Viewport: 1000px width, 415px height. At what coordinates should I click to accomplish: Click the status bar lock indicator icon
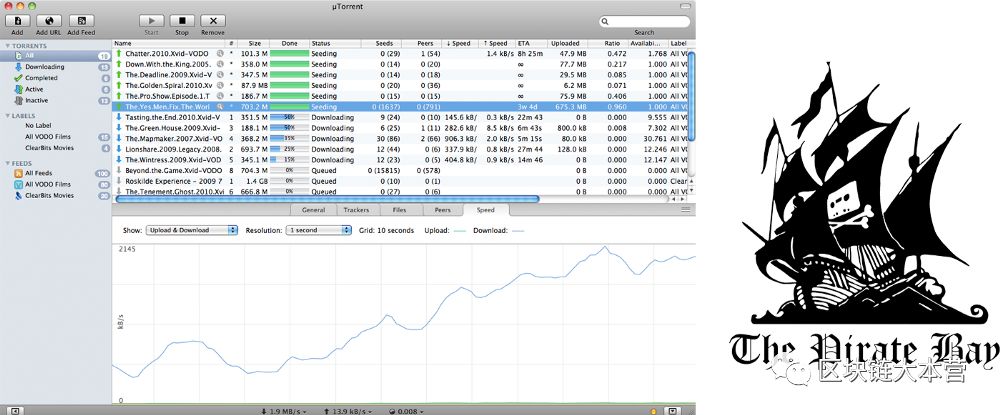[653, 411]
